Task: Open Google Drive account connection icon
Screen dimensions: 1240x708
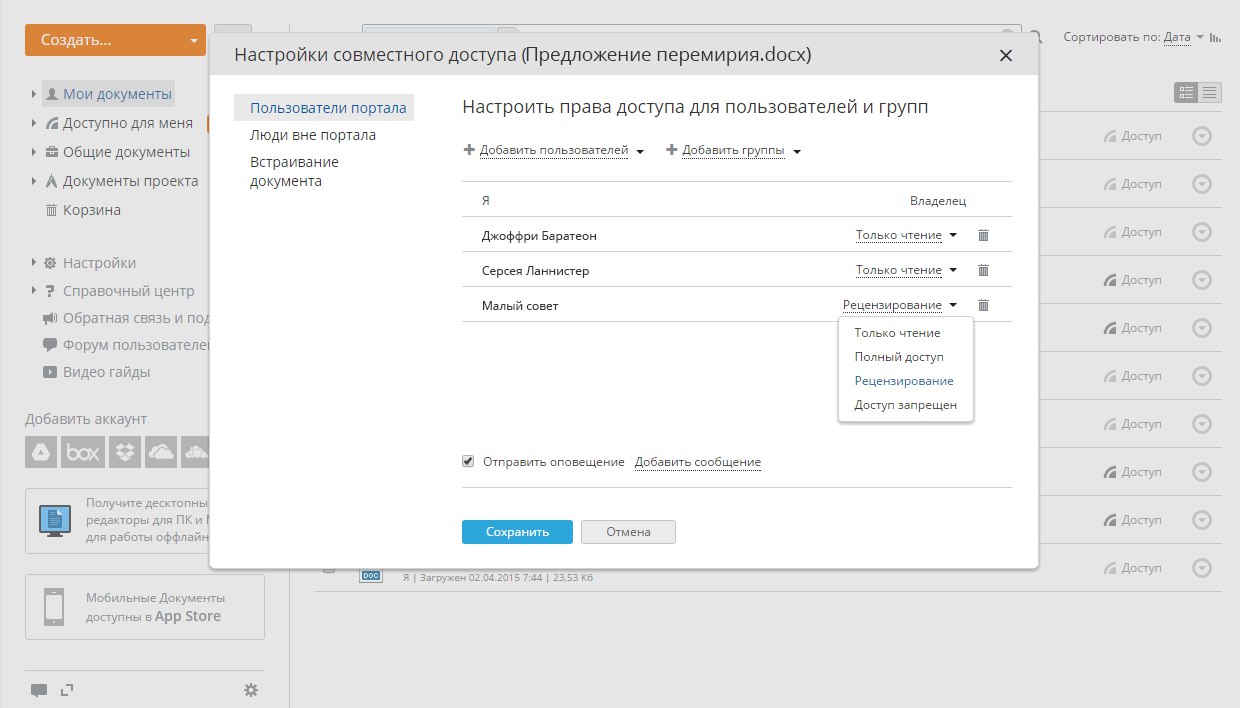Action: point(40,452)
